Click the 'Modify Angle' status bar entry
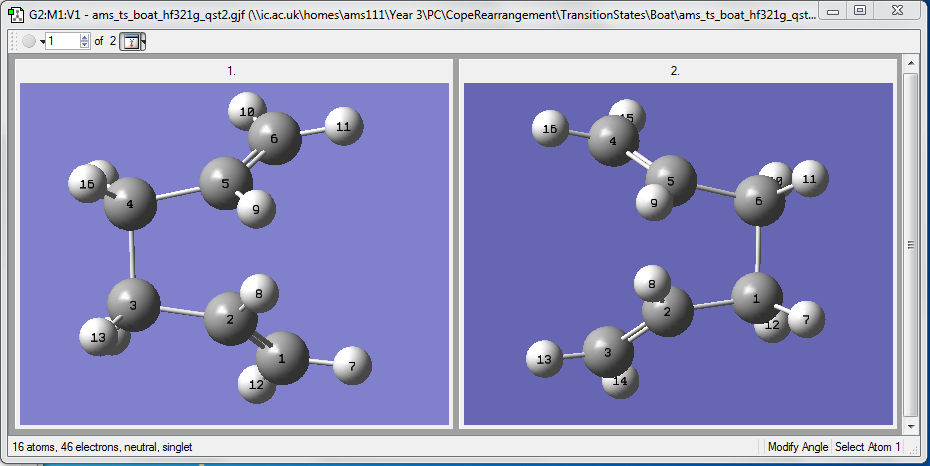This screenshot has height=466, width=930. pyautogui.click(x=798, y=447)
